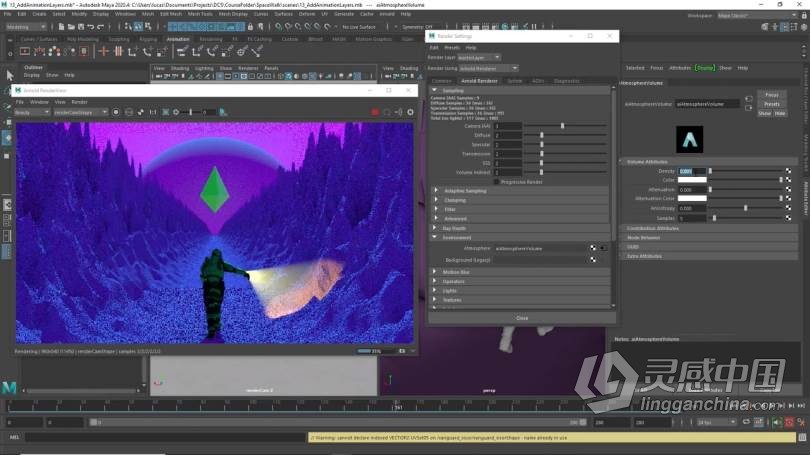The width and height of the screenshot is (810, 455).
Task: Click the Hide button in Attribute Editor
Action: click(x=780, y=113)
